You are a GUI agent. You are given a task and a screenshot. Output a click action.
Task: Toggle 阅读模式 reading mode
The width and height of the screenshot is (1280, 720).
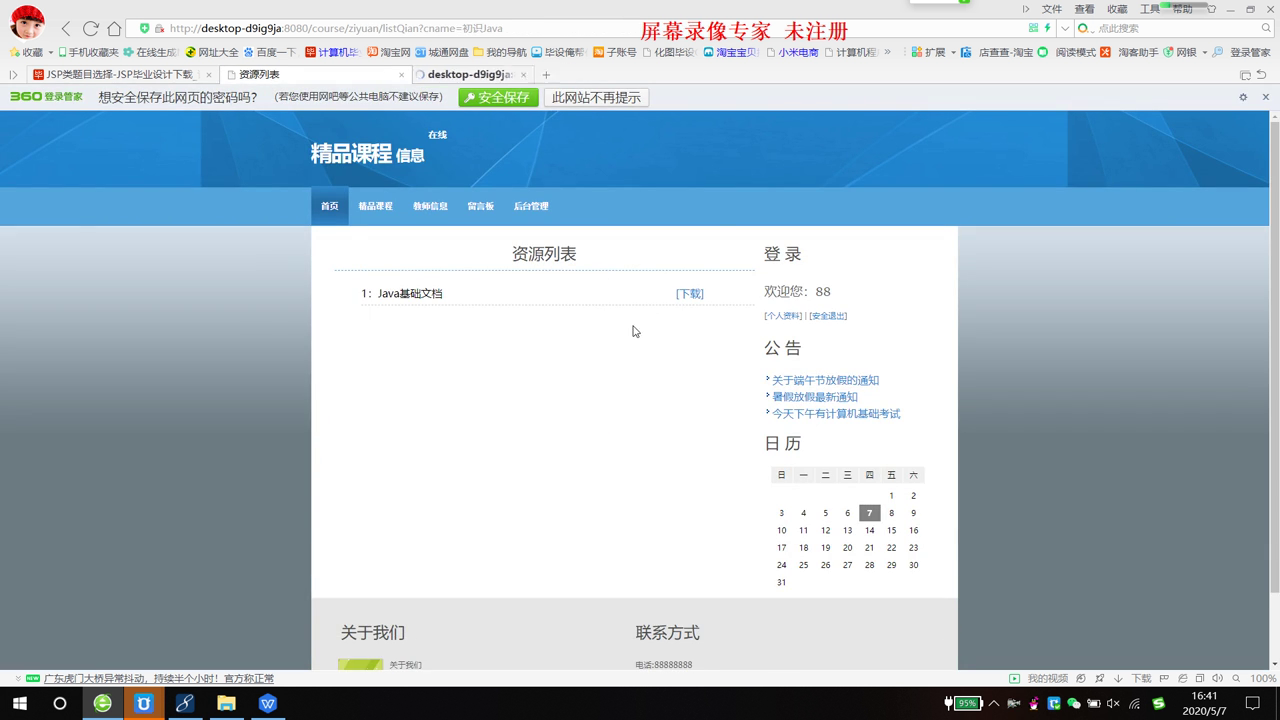(x=1068, y=52)
